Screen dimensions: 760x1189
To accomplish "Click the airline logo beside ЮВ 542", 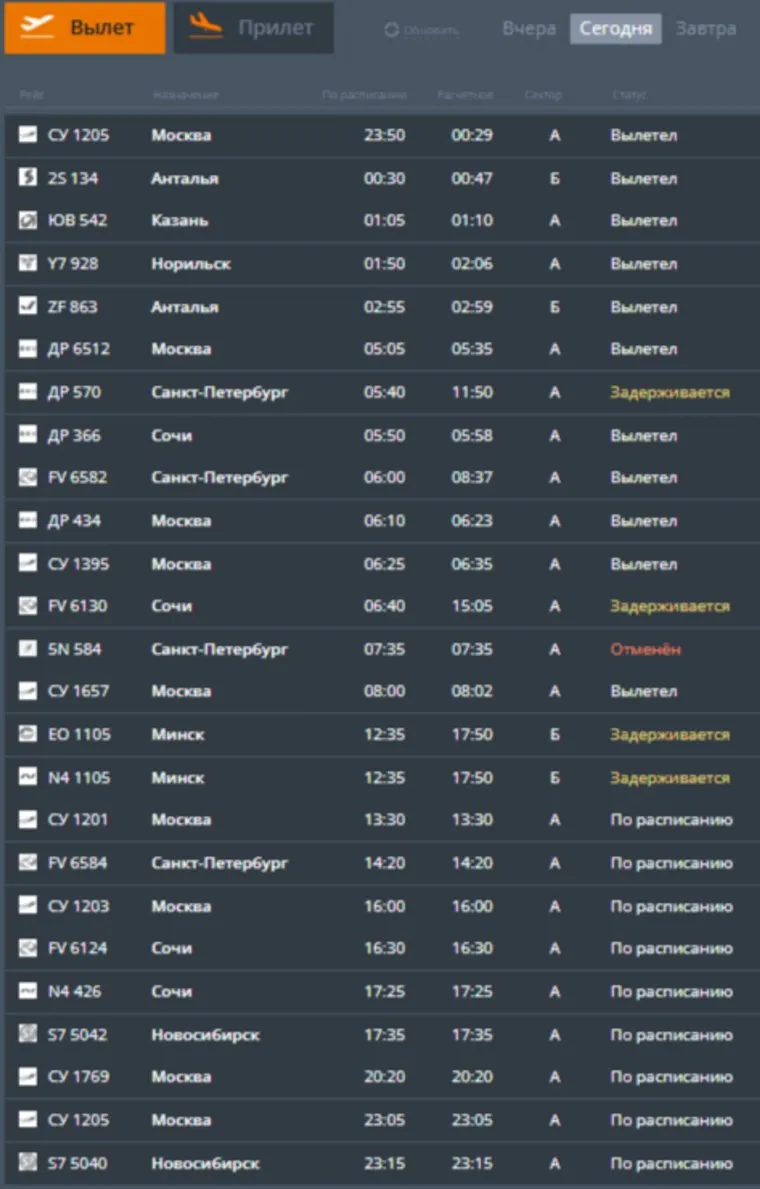I will 28,221.
